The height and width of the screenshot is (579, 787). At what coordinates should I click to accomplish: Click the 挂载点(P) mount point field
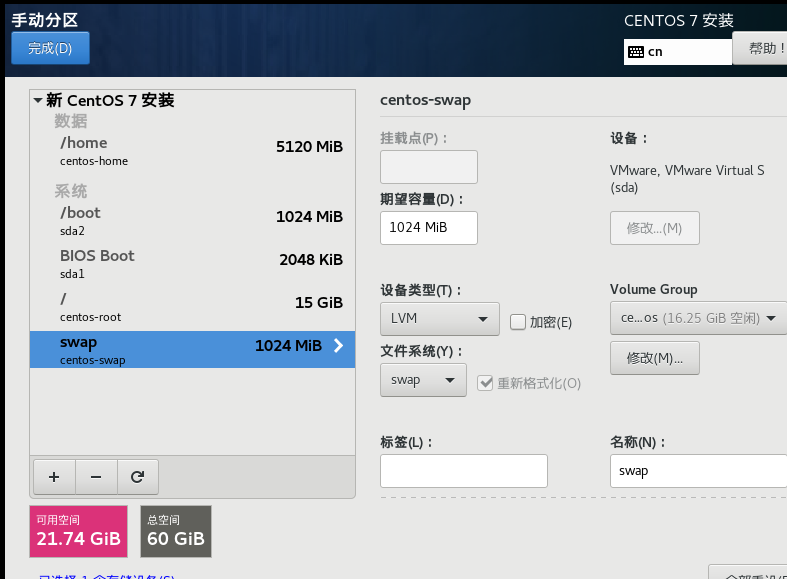tap(429, 167)
